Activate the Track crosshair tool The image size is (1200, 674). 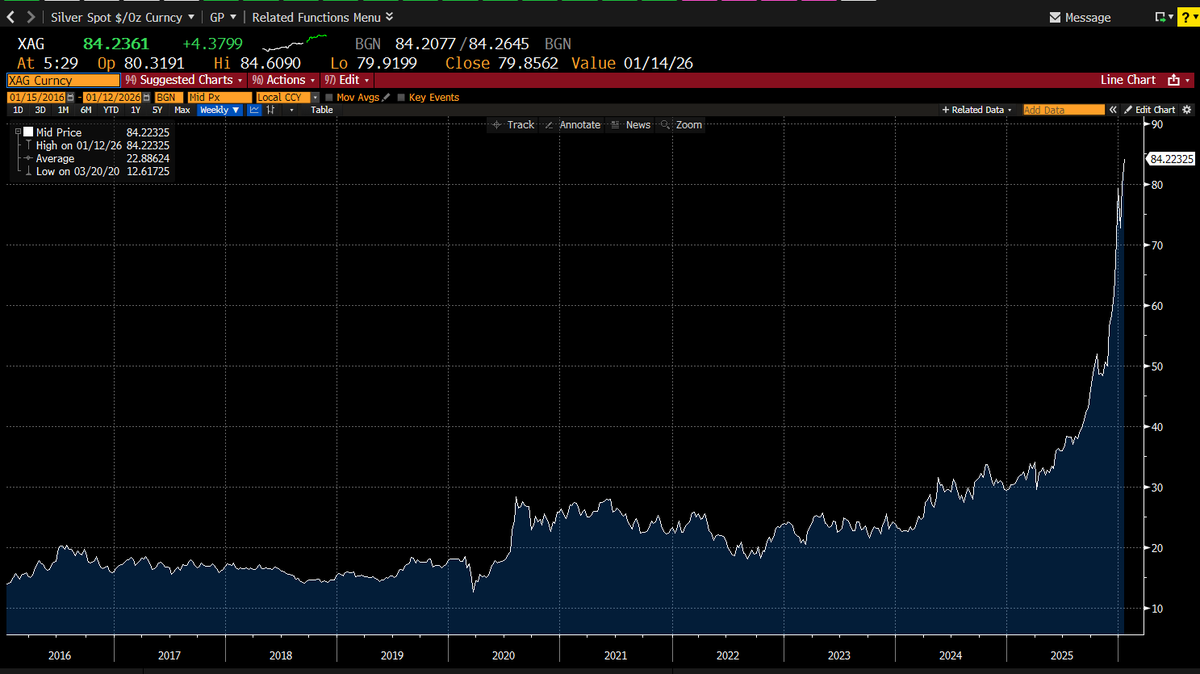(x=513, y=125)
